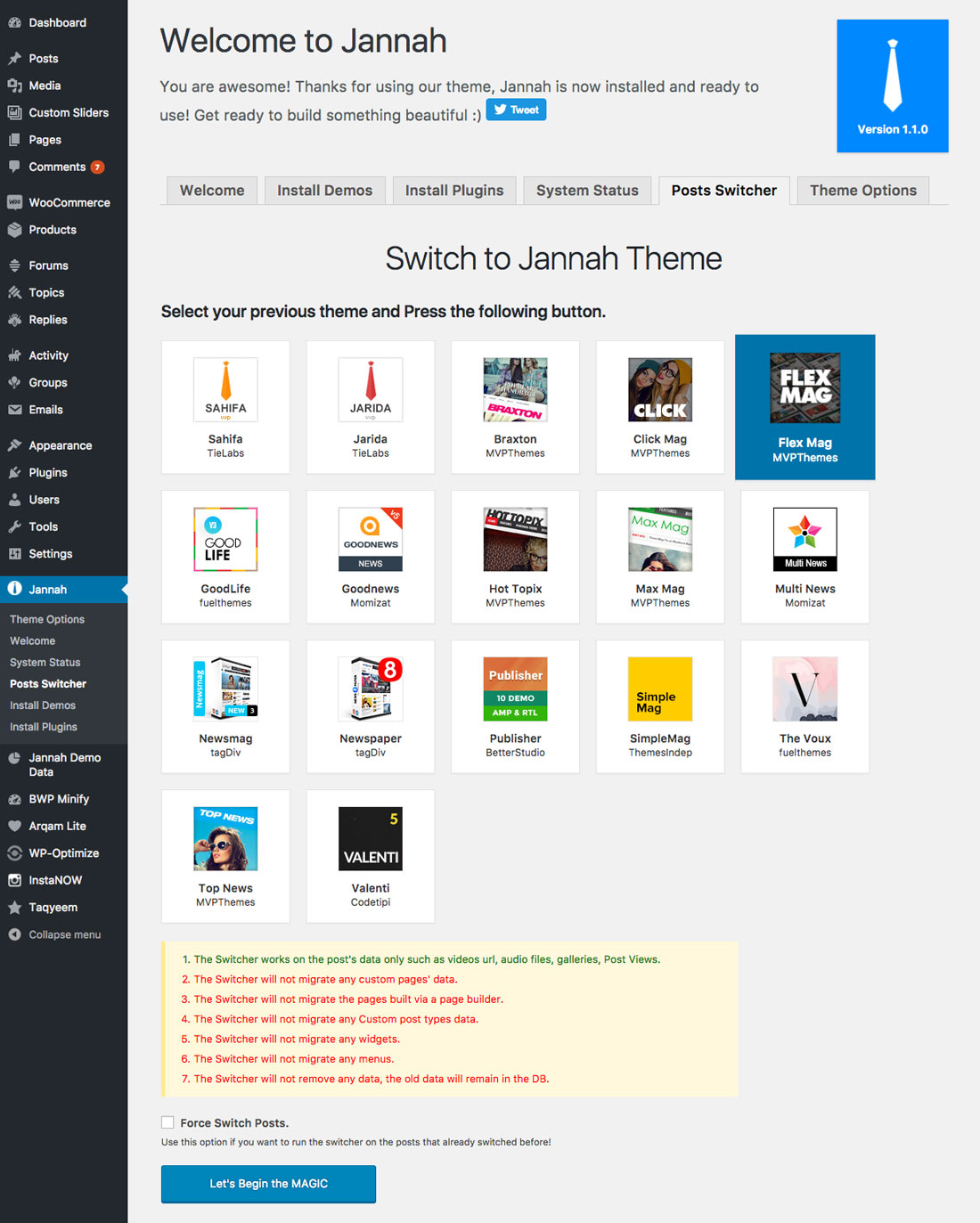
Task: Switch to the Install Plugins tab
Action: coord(454,191)
